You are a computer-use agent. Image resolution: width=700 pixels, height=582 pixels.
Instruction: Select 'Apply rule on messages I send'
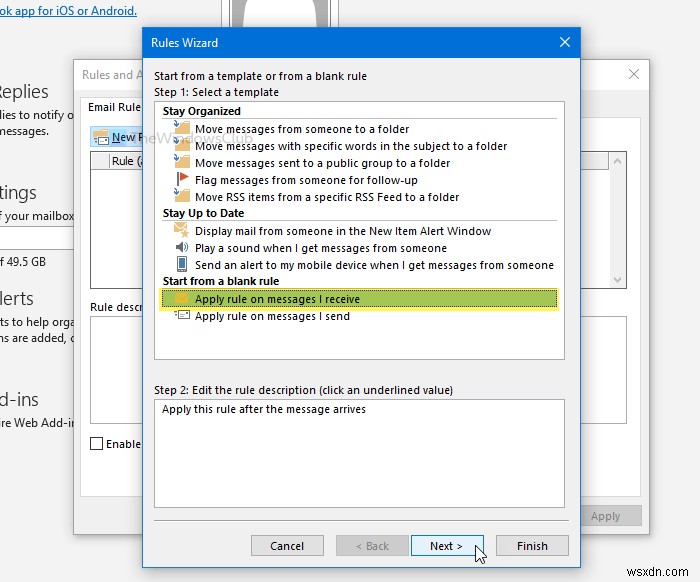coord(272,316)
